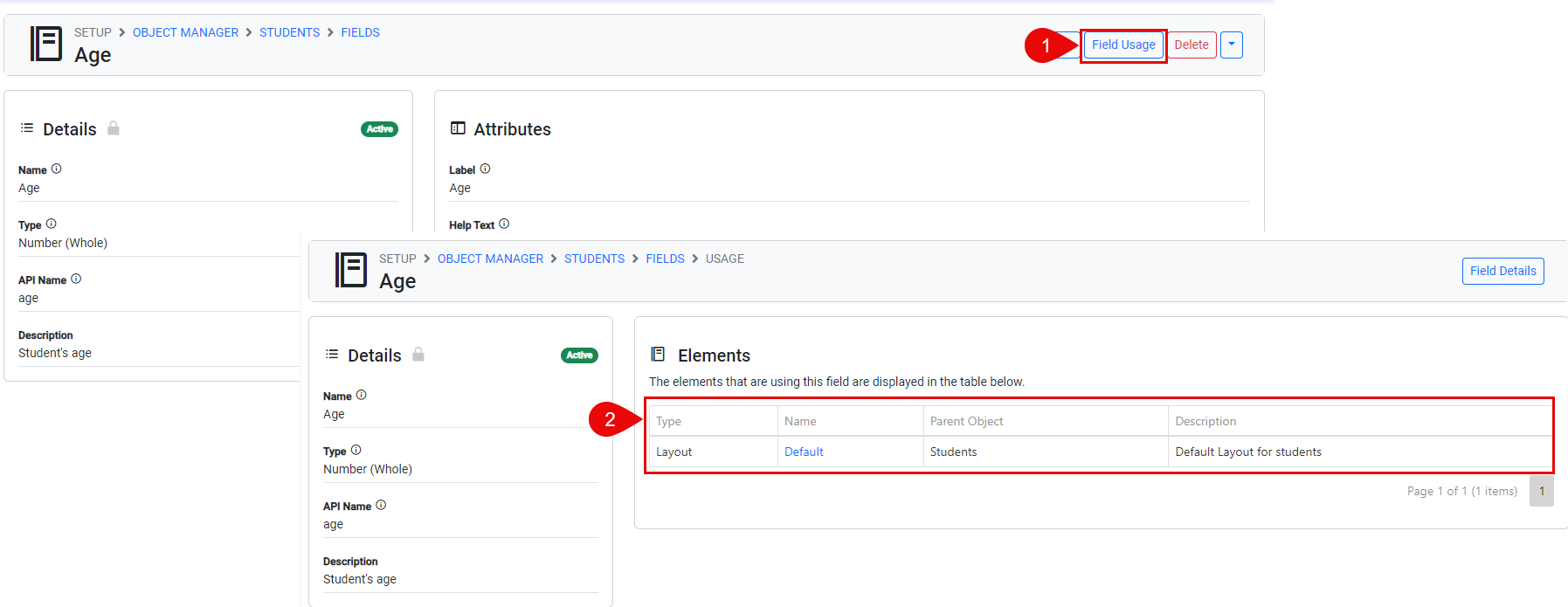Open the Default layout link
The image size is (1568, 607).
804,452
